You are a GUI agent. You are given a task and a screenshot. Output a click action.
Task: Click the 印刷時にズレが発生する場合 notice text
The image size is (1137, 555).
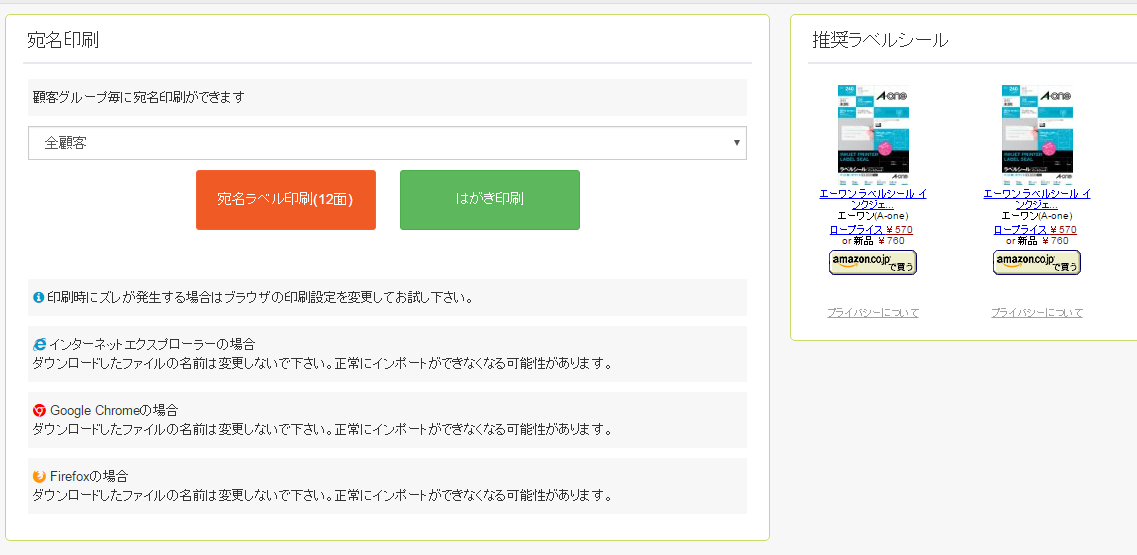point(261,297)
